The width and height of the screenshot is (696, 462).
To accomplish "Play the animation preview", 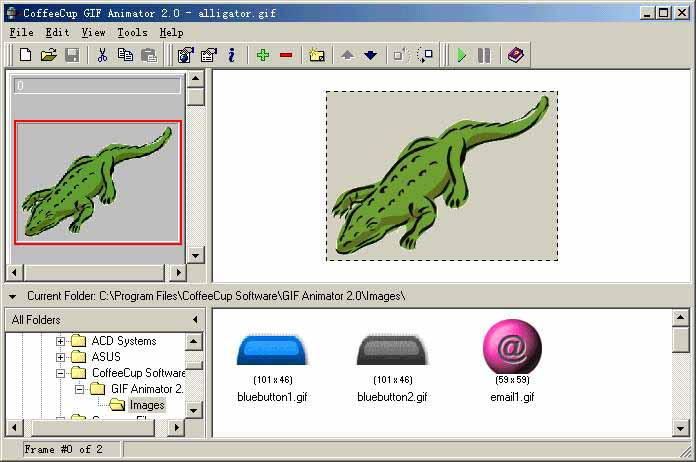I will pos(461,55).
